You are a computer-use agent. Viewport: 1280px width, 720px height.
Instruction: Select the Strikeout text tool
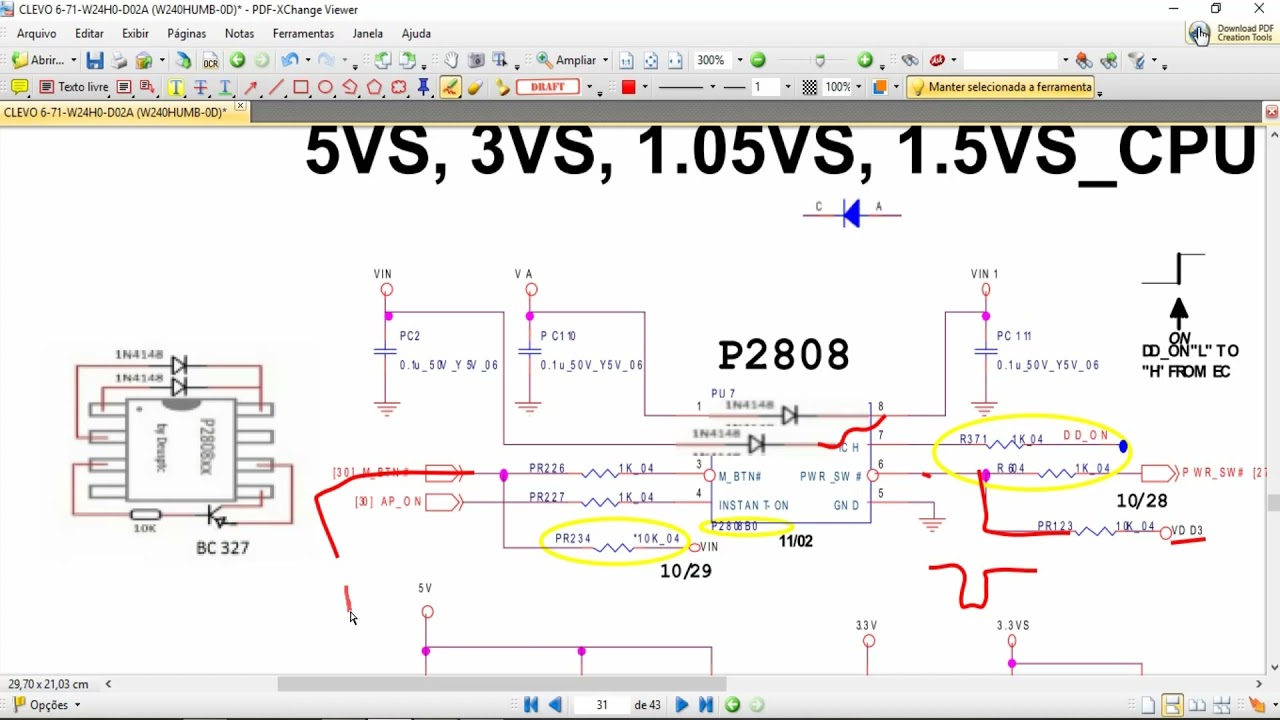coord(201,87)
